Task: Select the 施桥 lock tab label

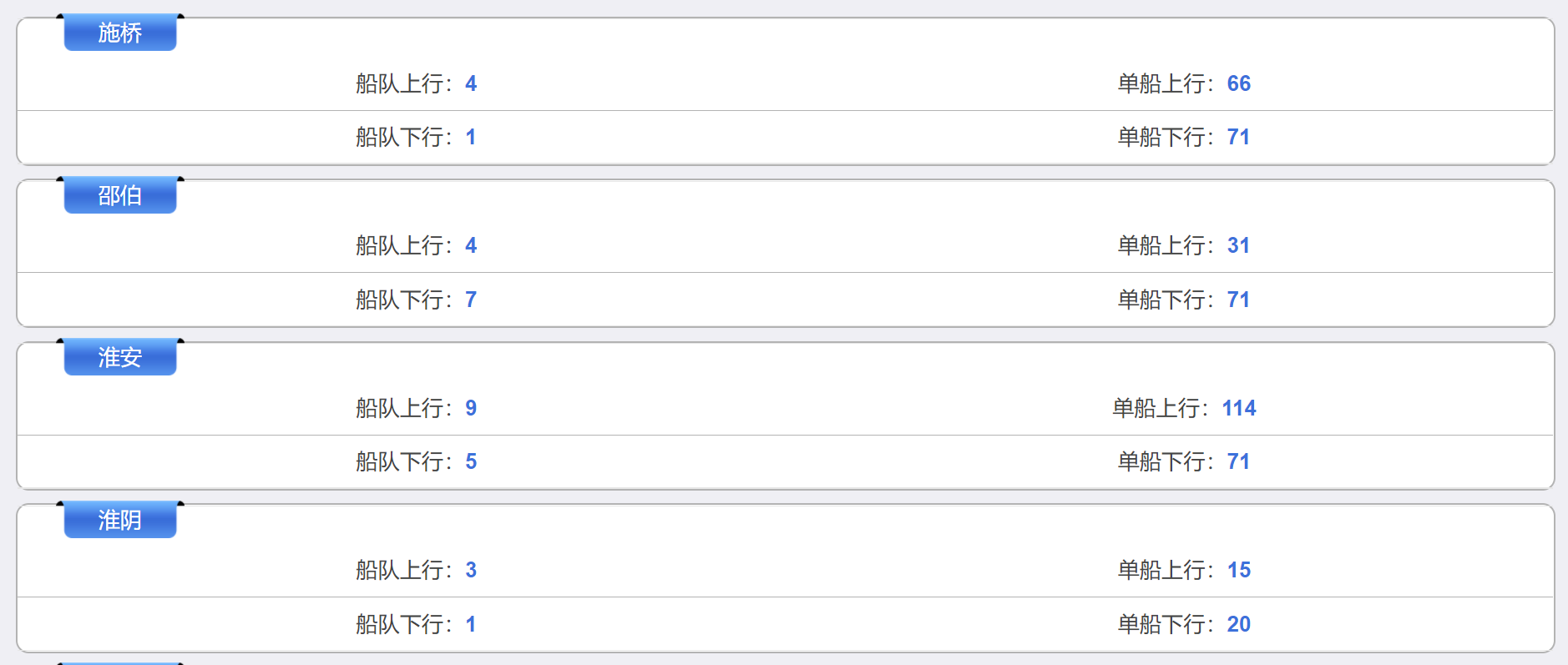Action: [x=120, y=33]
